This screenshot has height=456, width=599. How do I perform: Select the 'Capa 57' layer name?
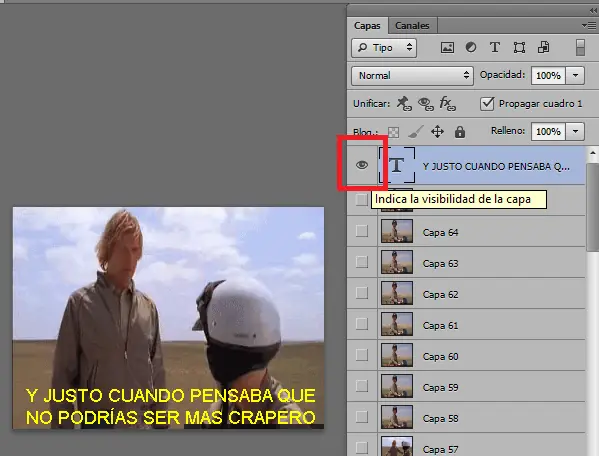tap(440, 450)
